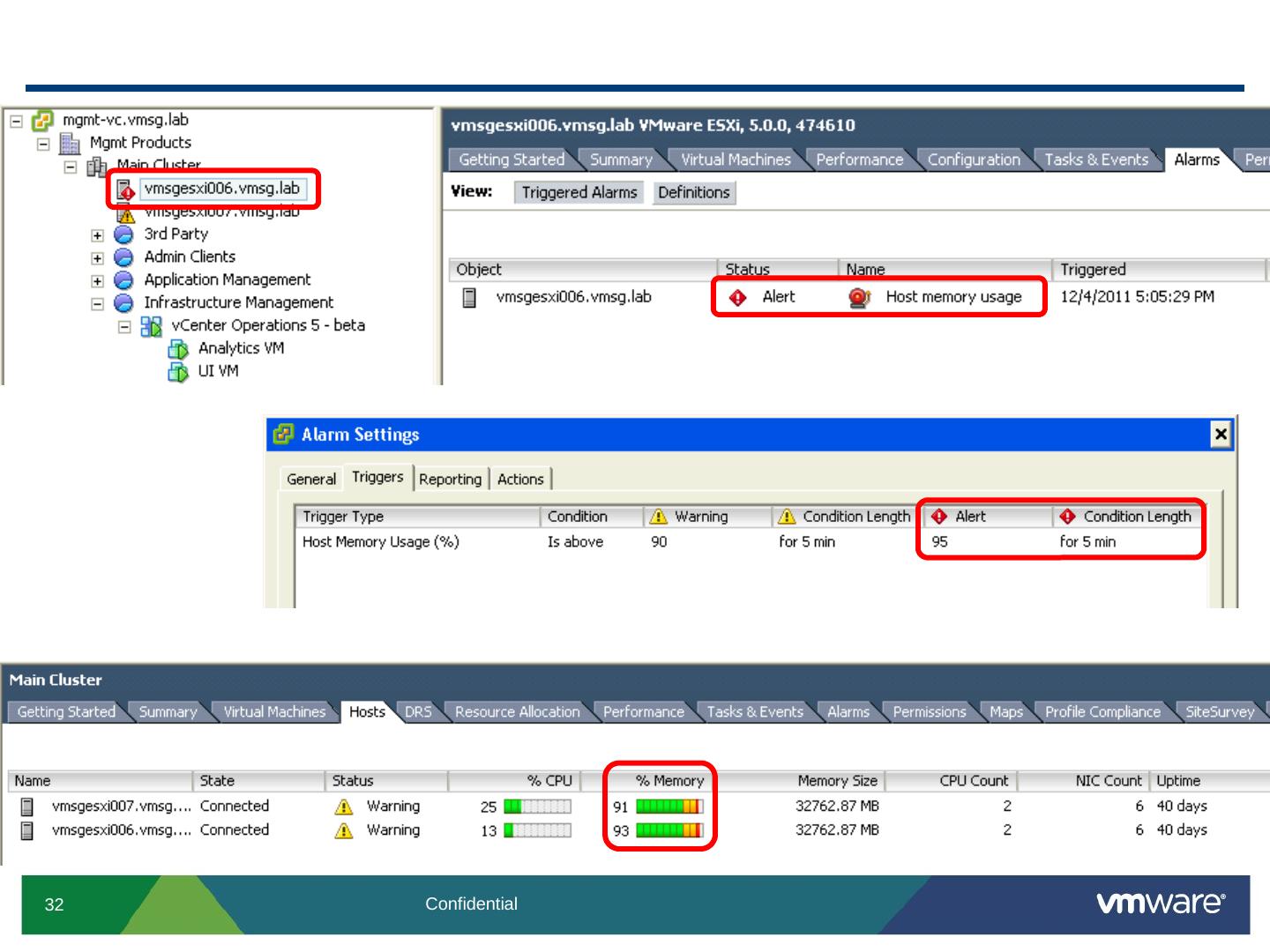Open the Triggers tab in Alarm Settings
This screenshot has width=1270, height=952.
[x=377, y=477]
